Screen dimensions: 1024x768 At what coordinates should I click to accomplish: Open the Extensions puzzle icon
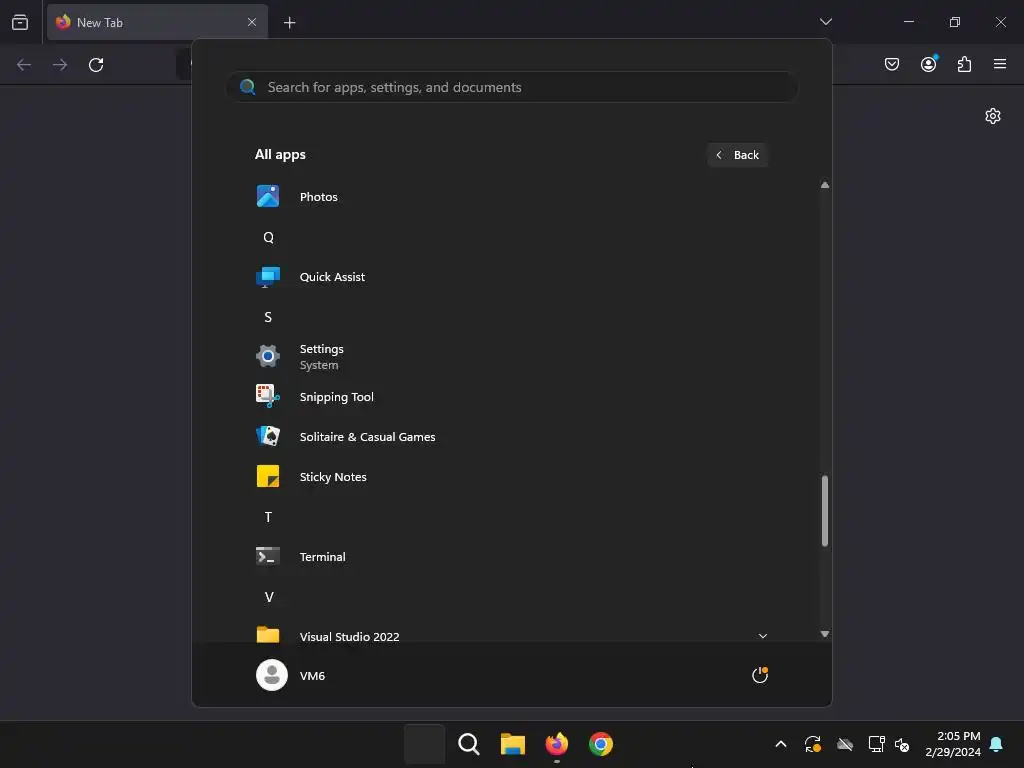(965, 64)
